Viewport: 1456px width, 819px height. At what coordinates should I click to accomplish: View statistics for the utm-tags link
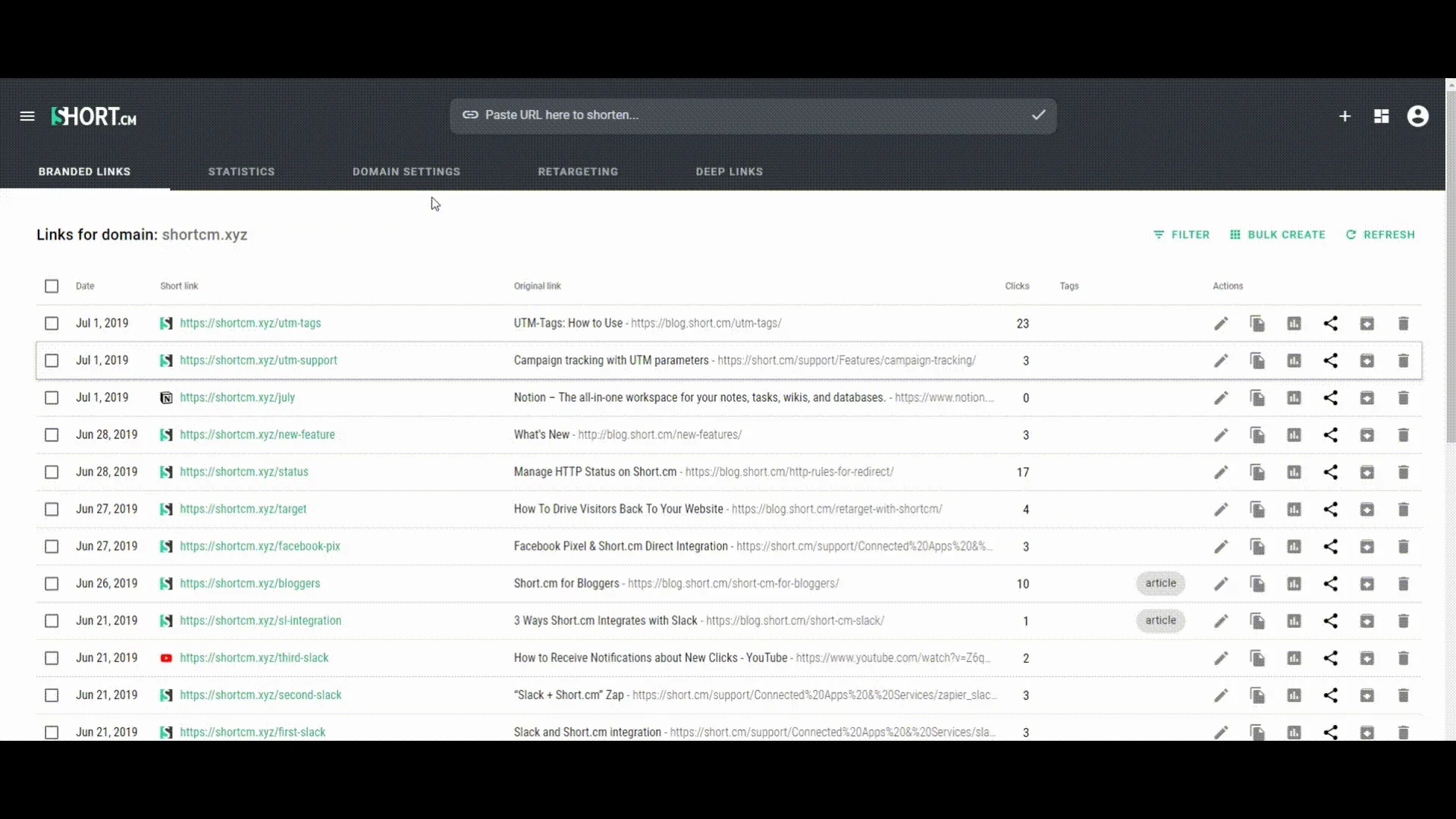point(1294,324)
